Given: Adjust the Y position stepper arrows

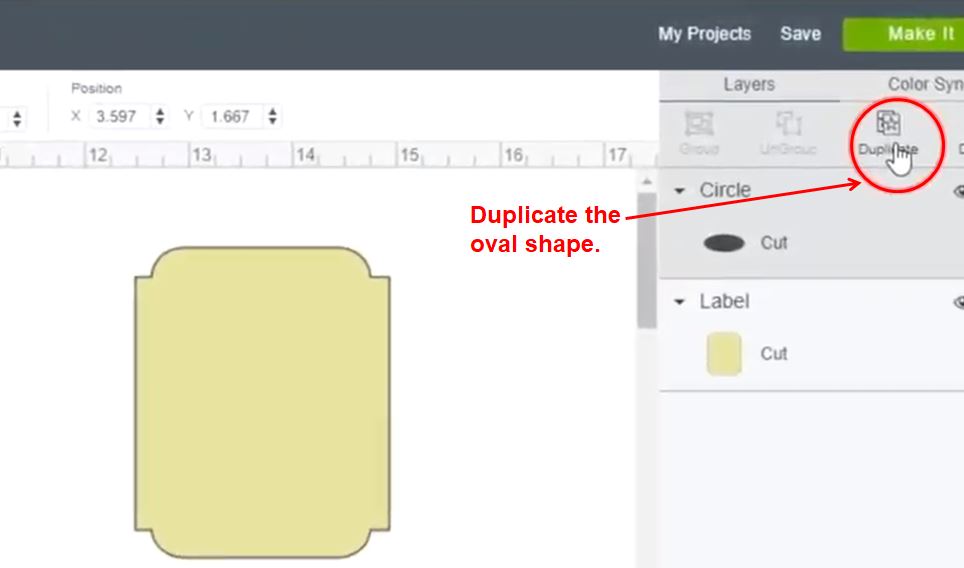Looking at the screenshot, I should (272, 116).
